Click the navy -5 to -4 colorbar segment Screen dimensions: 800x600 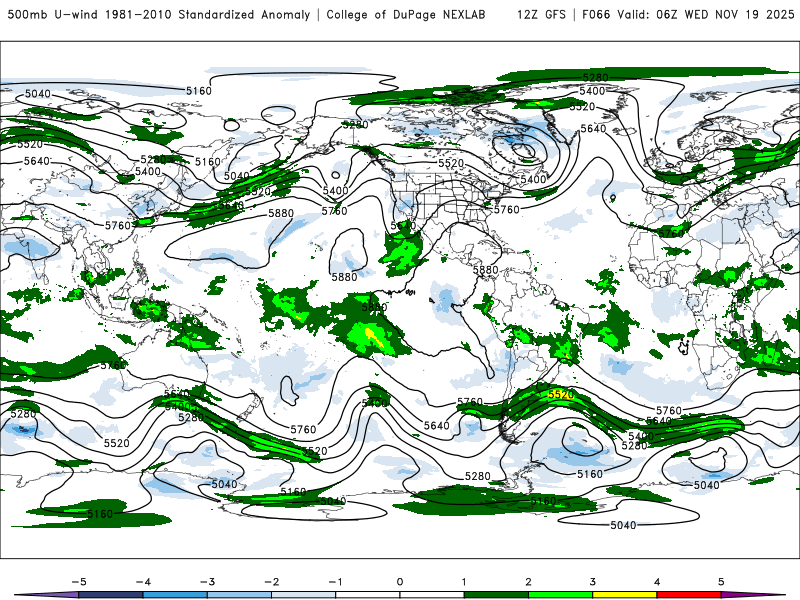coord(111,595)
